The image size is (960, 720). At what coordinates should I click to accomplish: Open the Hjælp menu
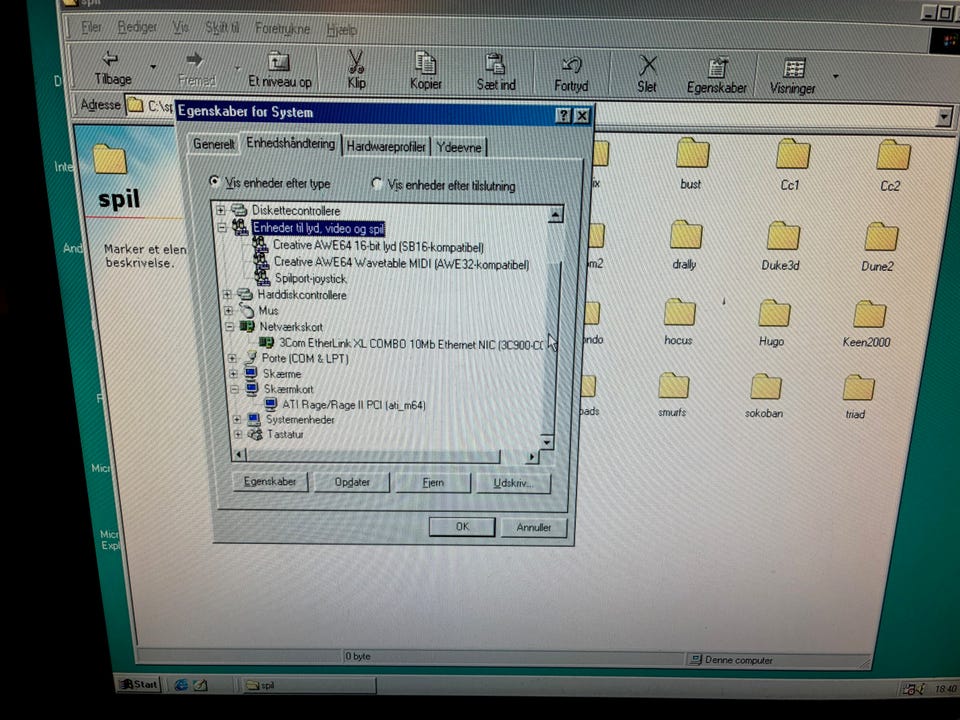[x=341, y=29]
